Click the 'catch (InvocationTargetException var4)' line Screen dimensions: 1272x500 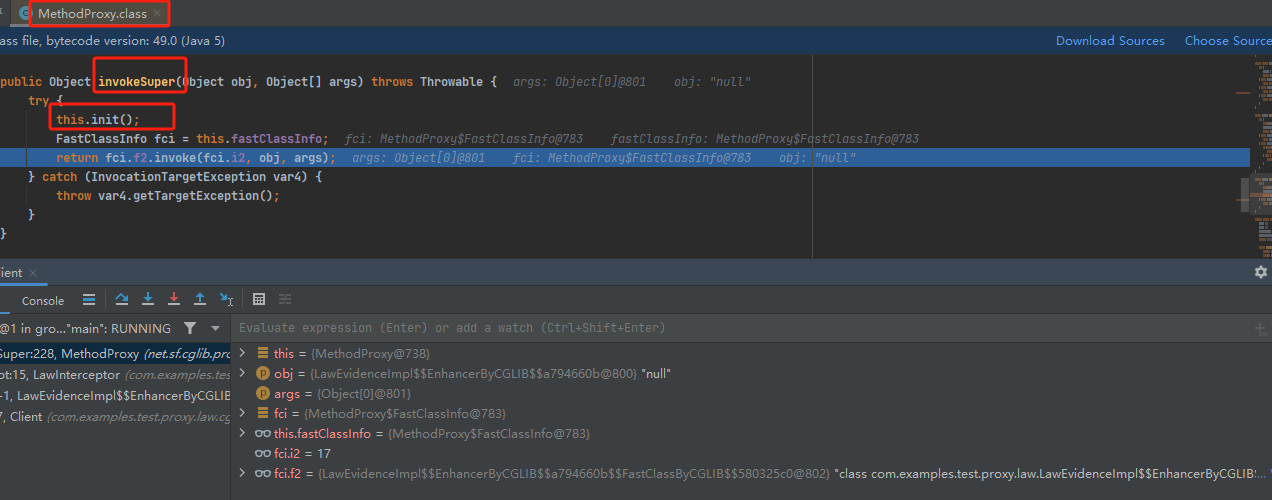click(x=175, y=177)
